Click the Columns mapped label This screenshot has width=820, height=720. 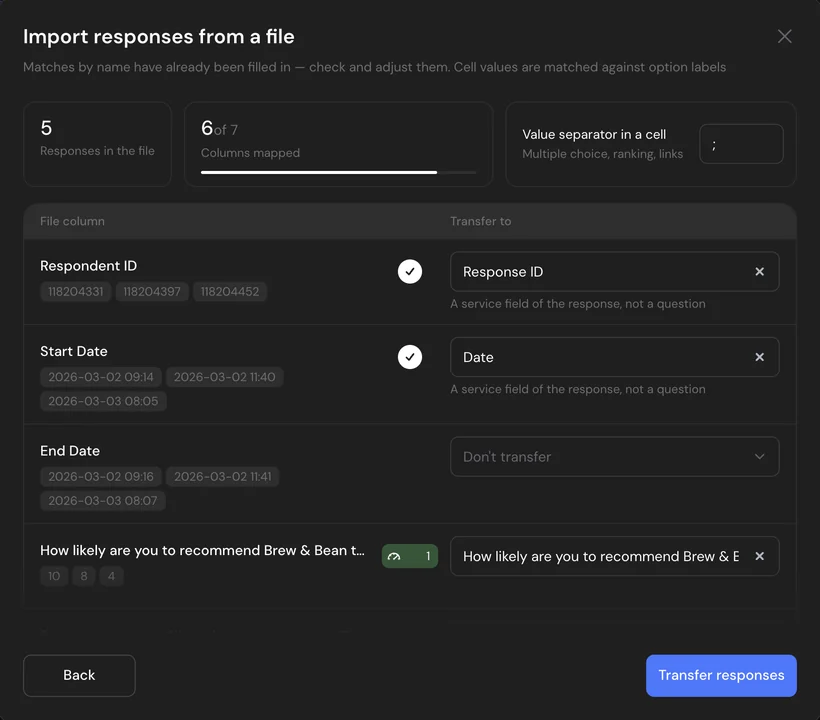pyautogui.click(x=250, y=153)
